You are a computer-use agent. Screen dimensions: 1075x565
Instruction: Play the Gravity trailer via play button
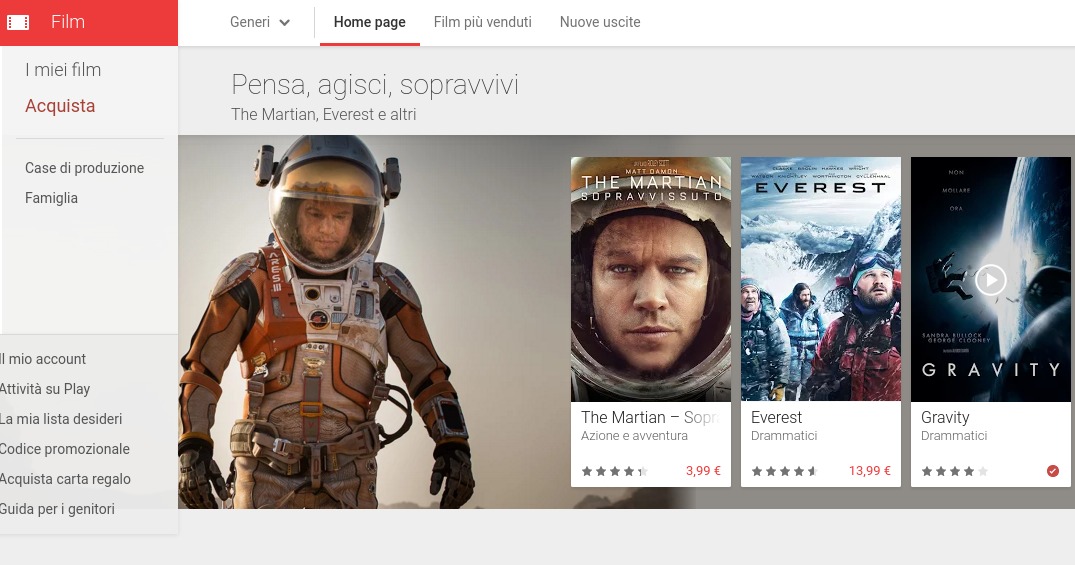click(990, 280)
